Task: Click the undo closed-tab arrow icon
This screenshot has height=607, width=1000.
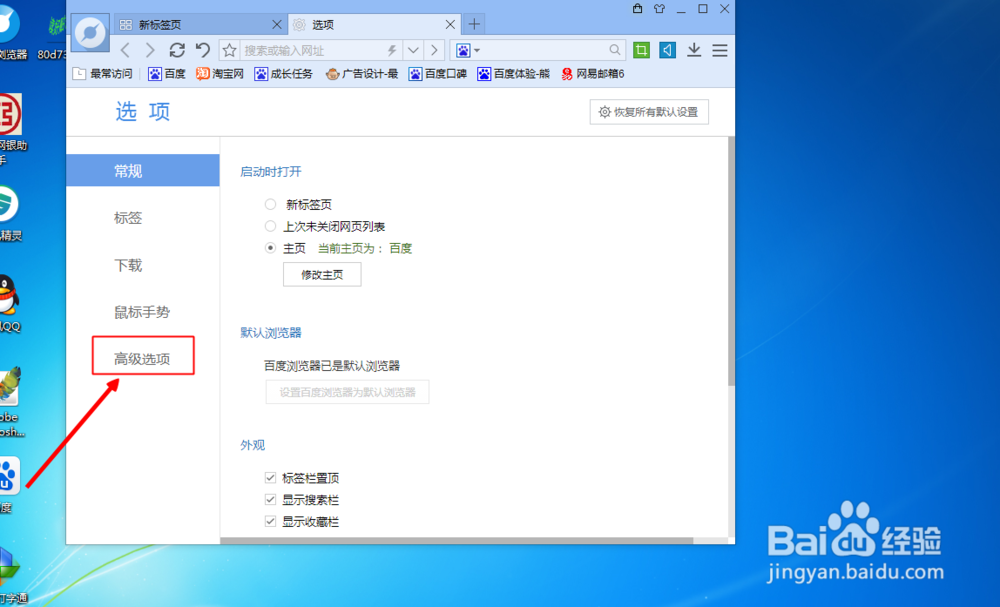Action: [203, 50]
